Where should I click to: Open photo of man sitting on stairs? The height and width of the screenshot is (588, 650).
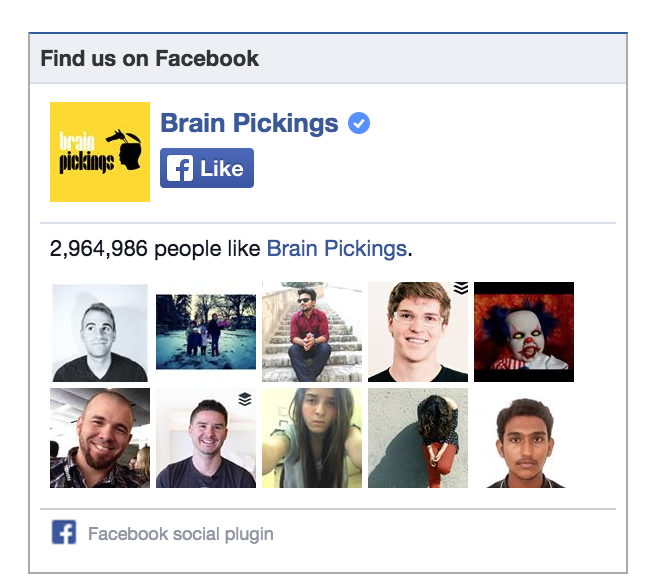tap(312, 332)
